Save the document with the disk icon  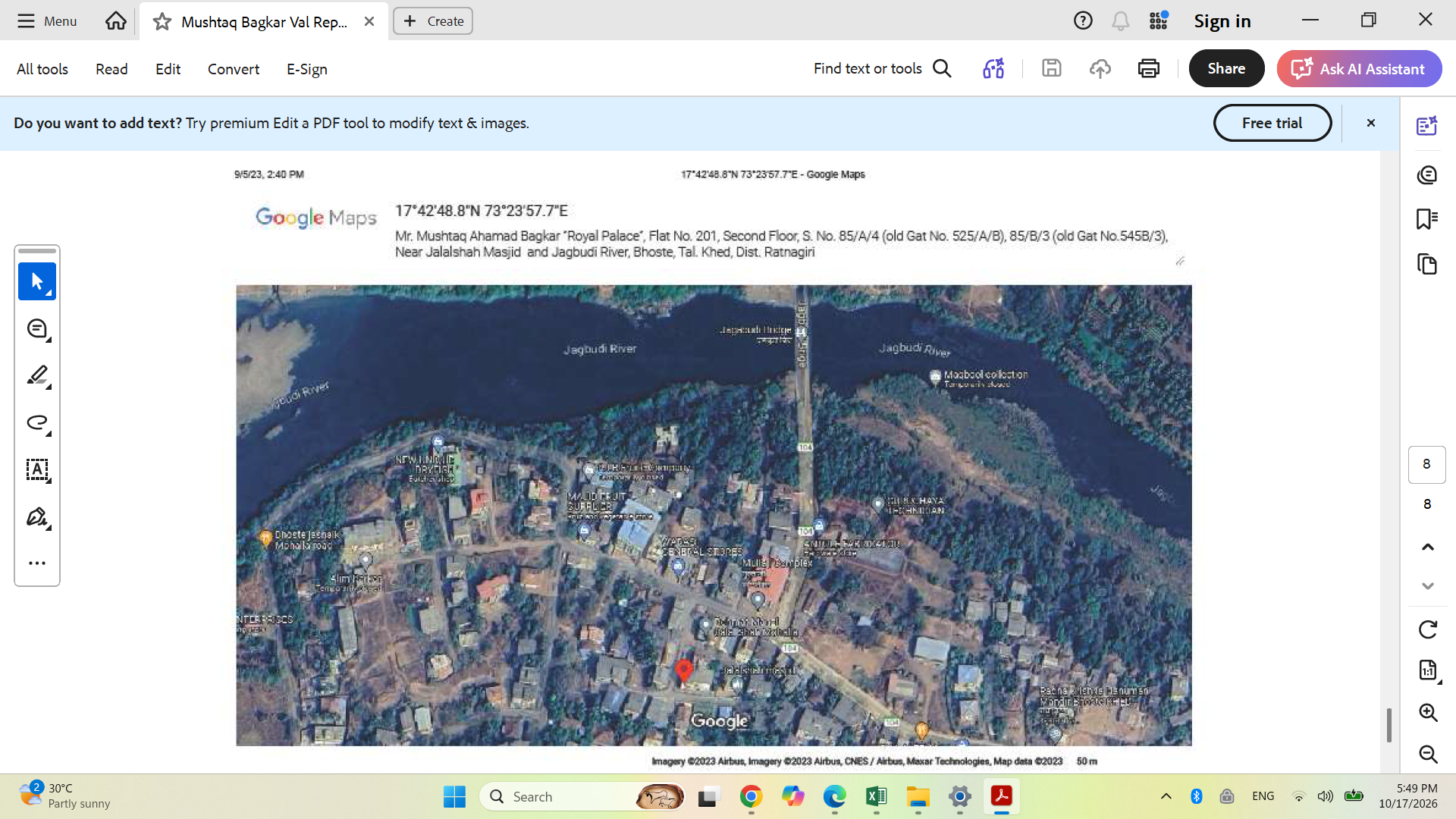click(1052, 69)
